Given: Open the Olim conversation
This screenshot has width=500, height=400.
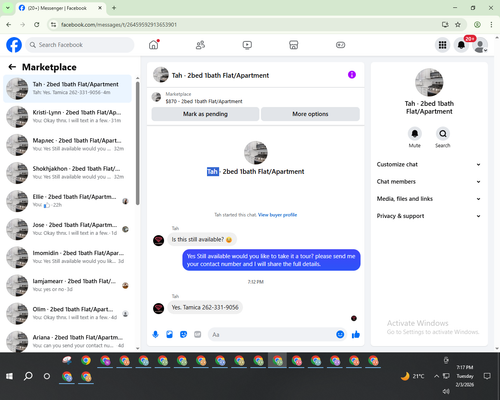Looking at the screenshot, I should coord(67,313).
